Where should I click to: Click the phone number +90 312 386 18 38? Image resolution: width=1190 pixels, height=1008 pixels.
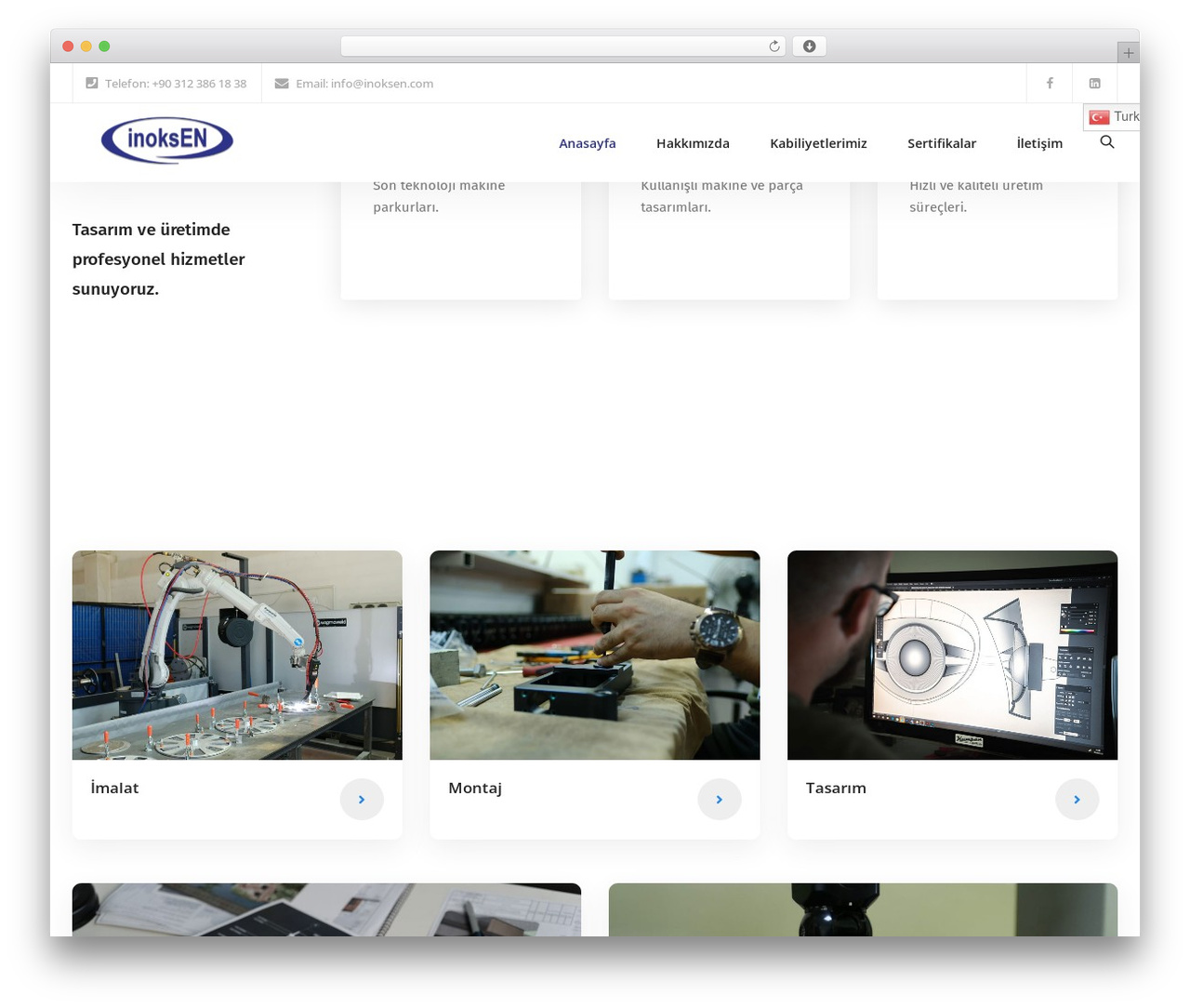pyautogui.click(x=199, y=84)
